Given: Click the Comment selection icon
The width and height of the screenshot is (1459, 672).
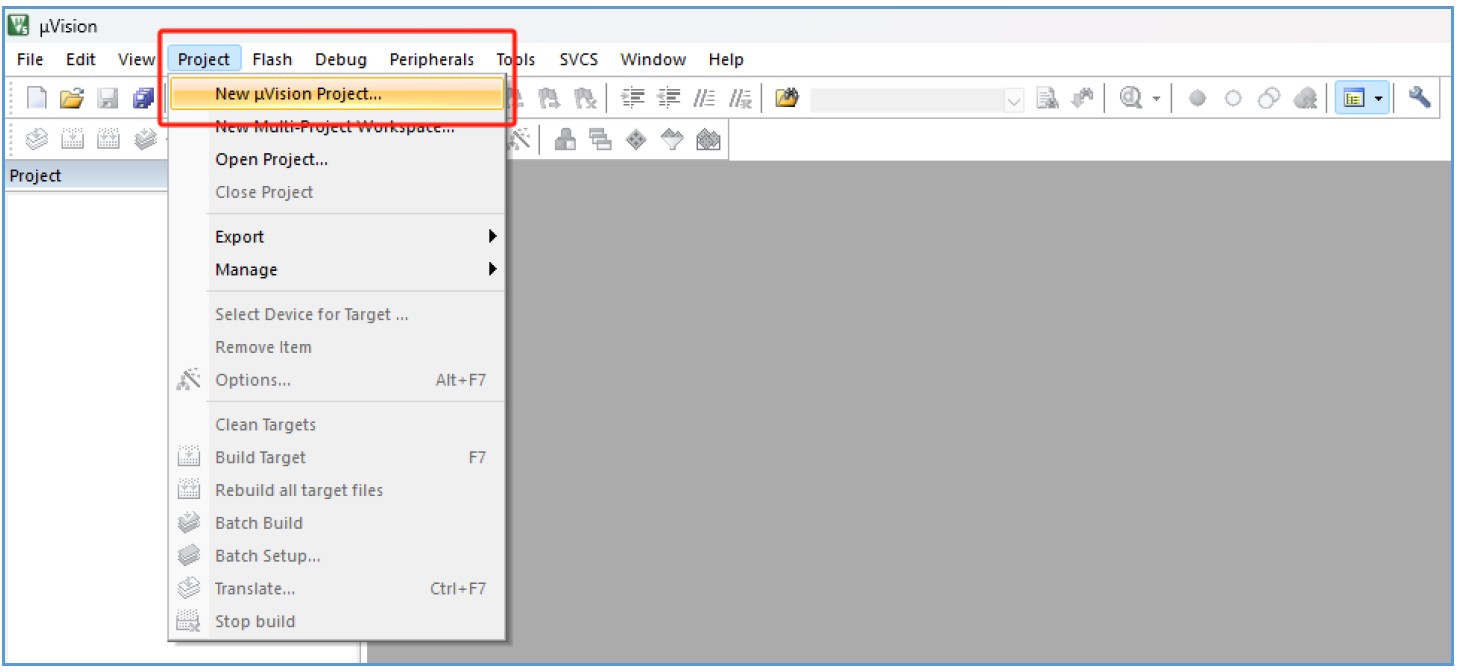Looking at the screenshot, I should (x=705, y=97).
